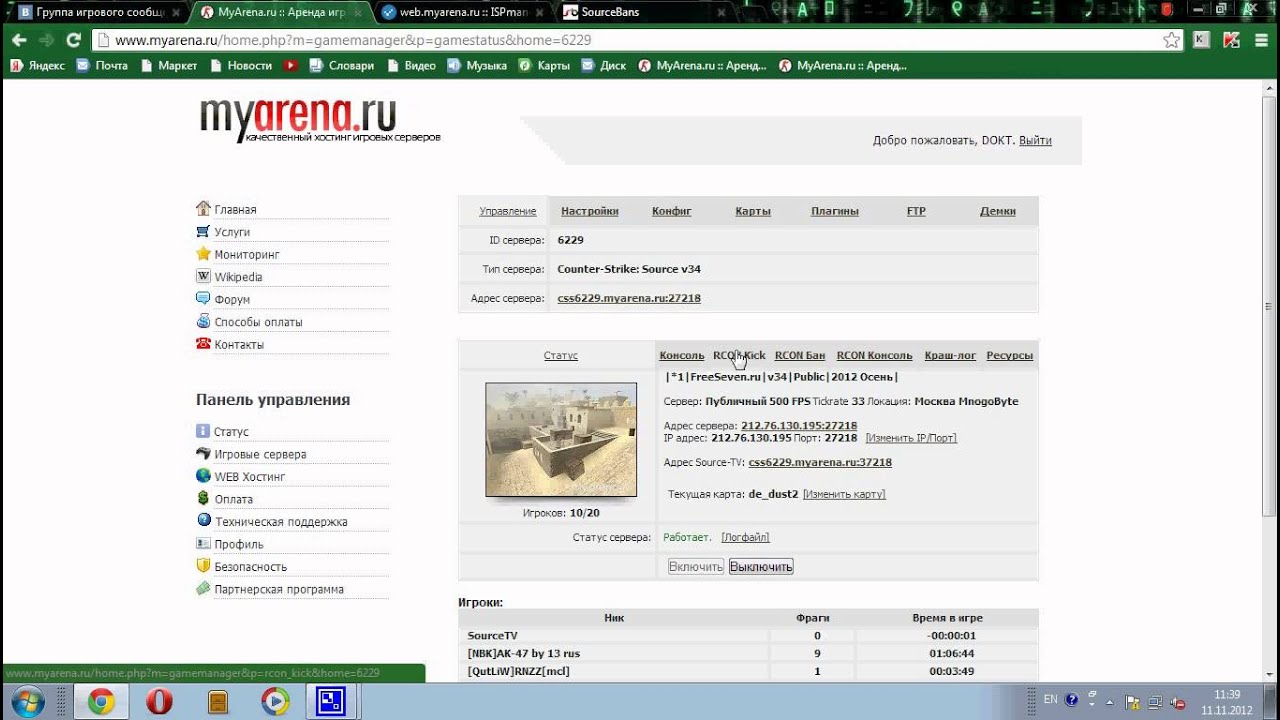Open Google Chrome from the taskbar
The width and height of the screenshot is (1280, 720).
(101, 702)
